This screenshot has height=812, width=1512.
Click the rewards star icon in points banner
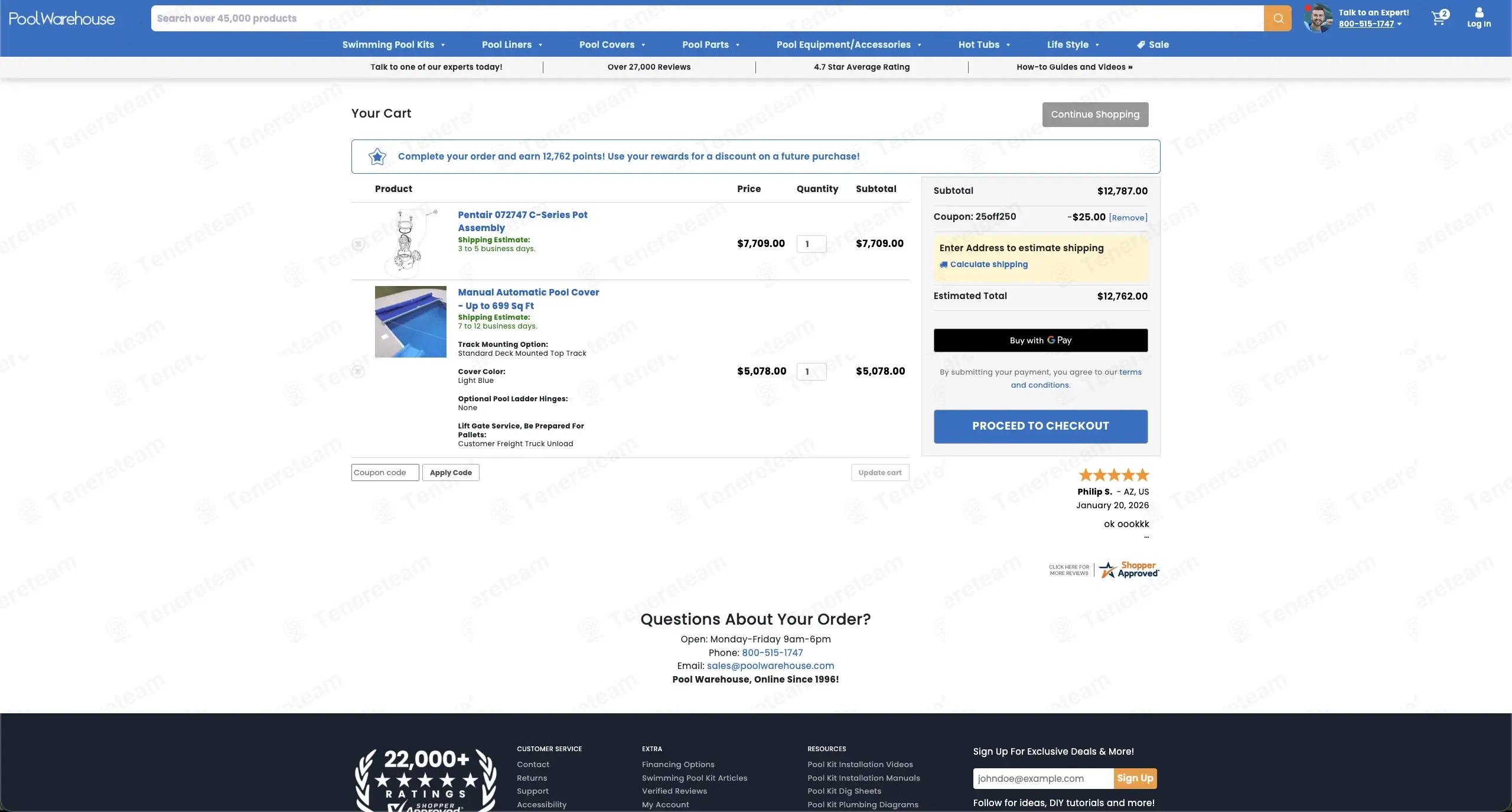(377, 157)
